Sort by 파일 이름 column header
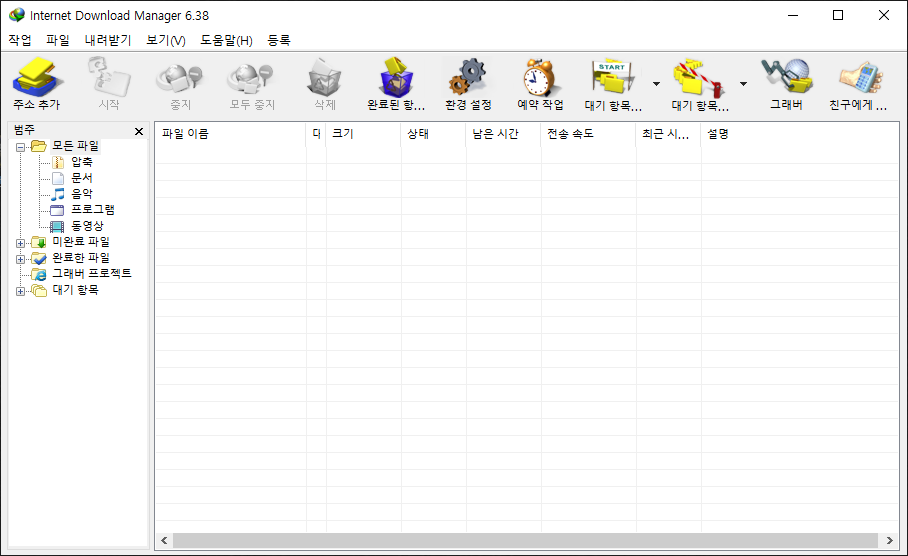Viewport: 908px width, 556px height. [x=230, y=134]
